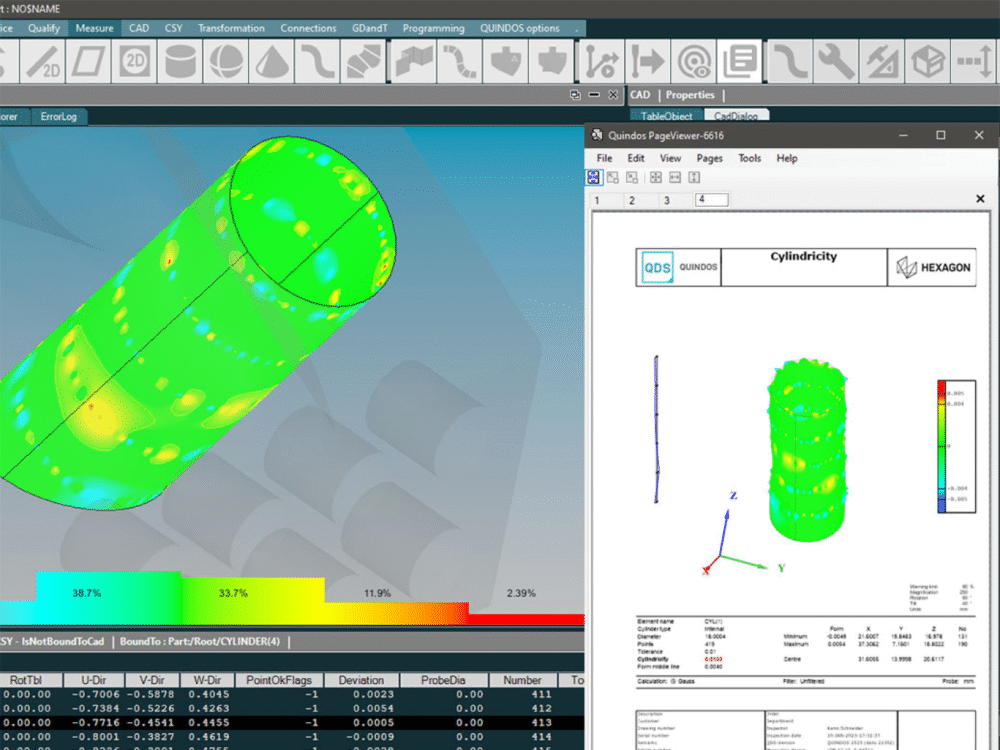Click the four-arrow fit-page PageViewer icon
Viewport: 1000px width, 750px height.
tap(656, 177)
